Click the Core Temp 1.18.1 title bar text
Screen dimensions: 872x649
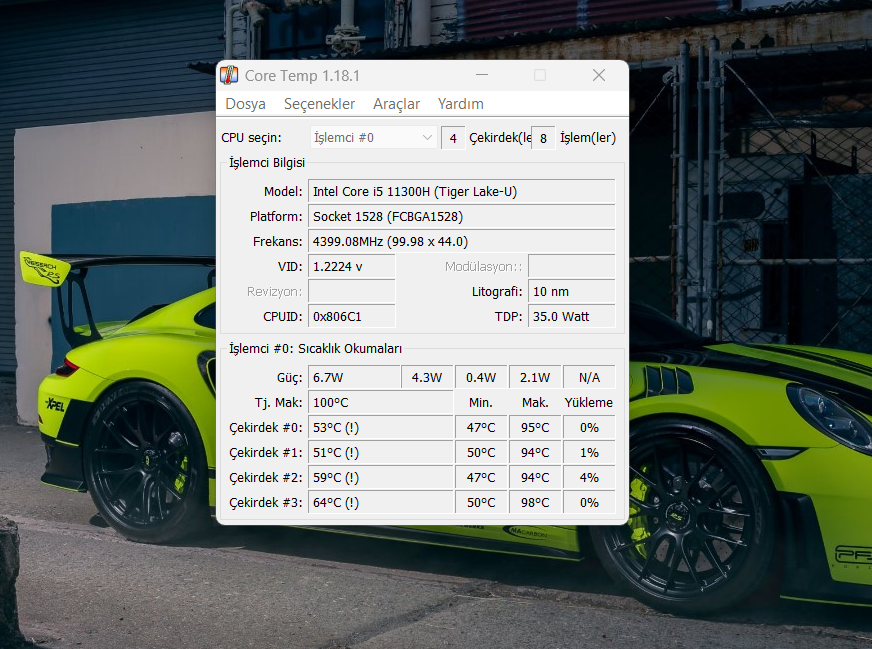click(x=302, y=76)
